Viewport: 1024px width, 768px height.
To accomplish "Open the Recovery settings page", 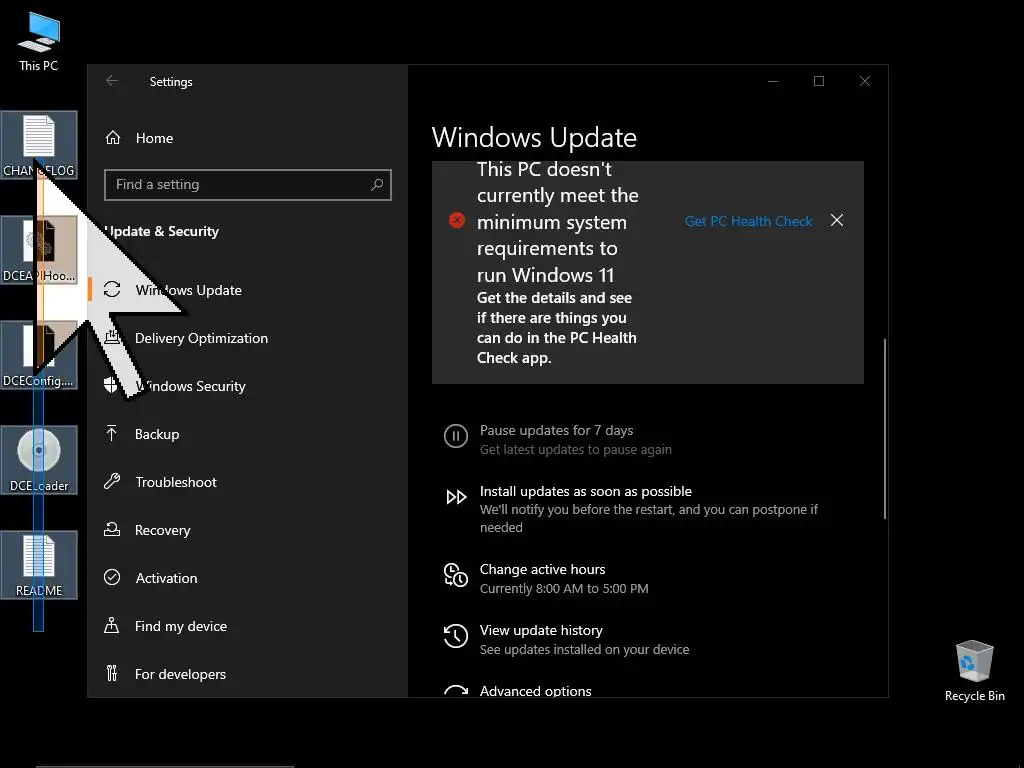I will (163, 530).
